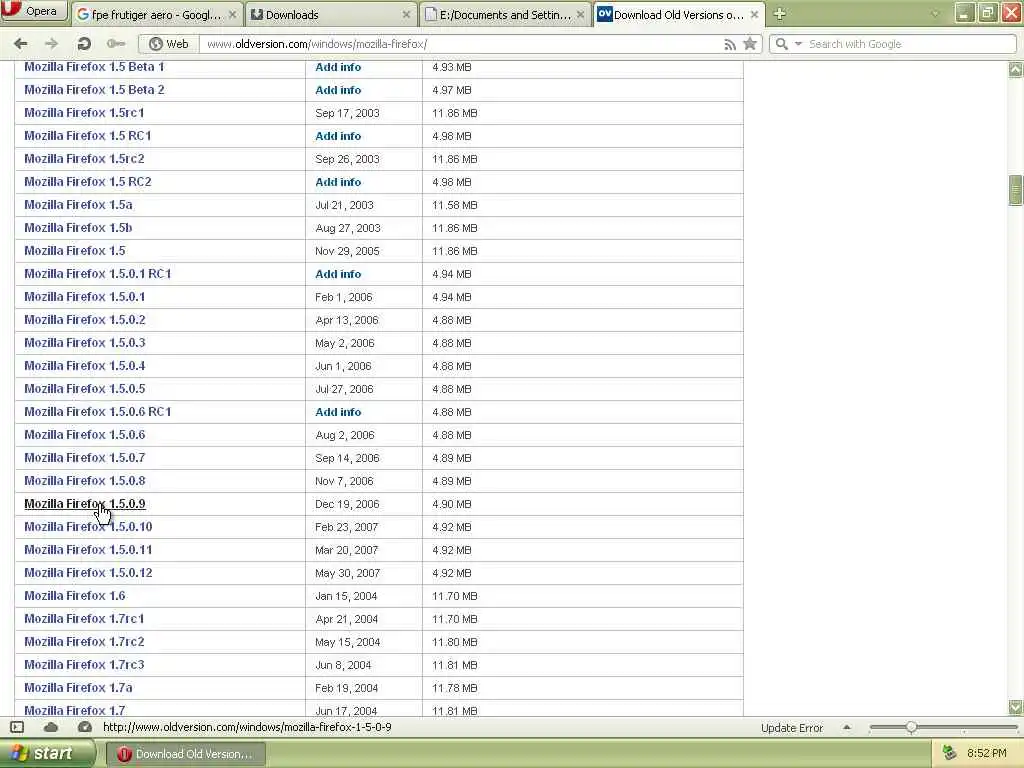The height and width of the screenshot is (768, 1024).
Task: Open the search engine dropdown arrow
Action: [798, 44]
